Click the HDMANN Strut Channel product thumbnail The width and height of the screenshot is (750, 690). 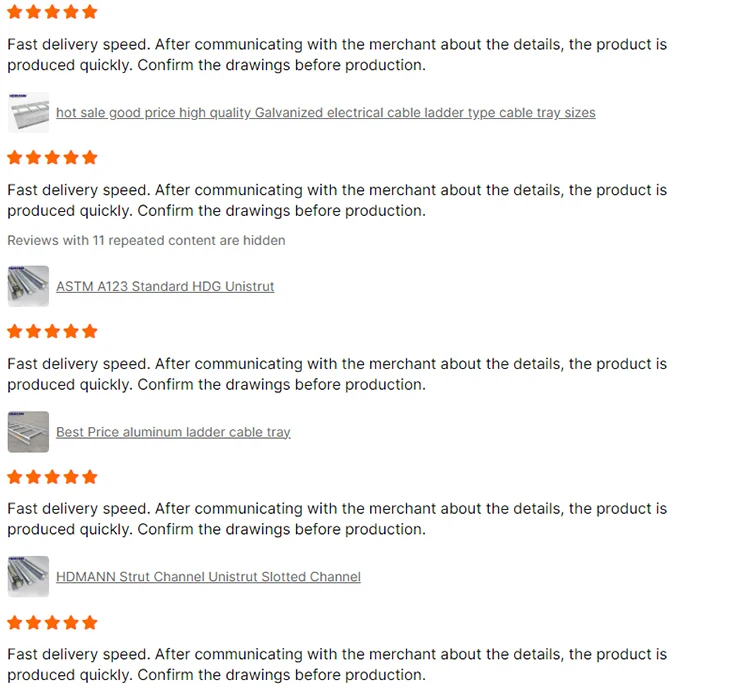(28, 577)
